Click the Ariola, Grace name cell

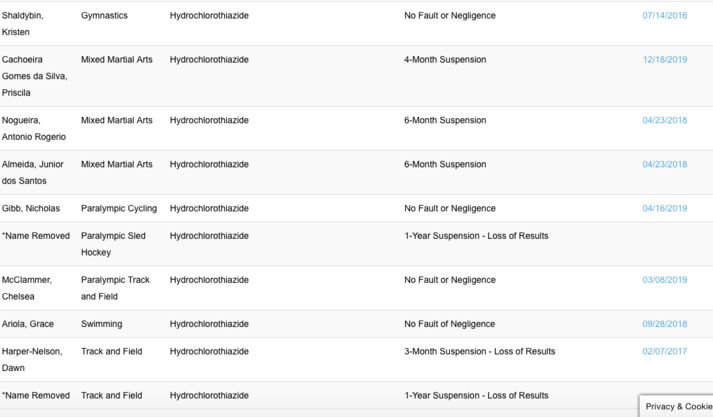[x=28, y=325]
